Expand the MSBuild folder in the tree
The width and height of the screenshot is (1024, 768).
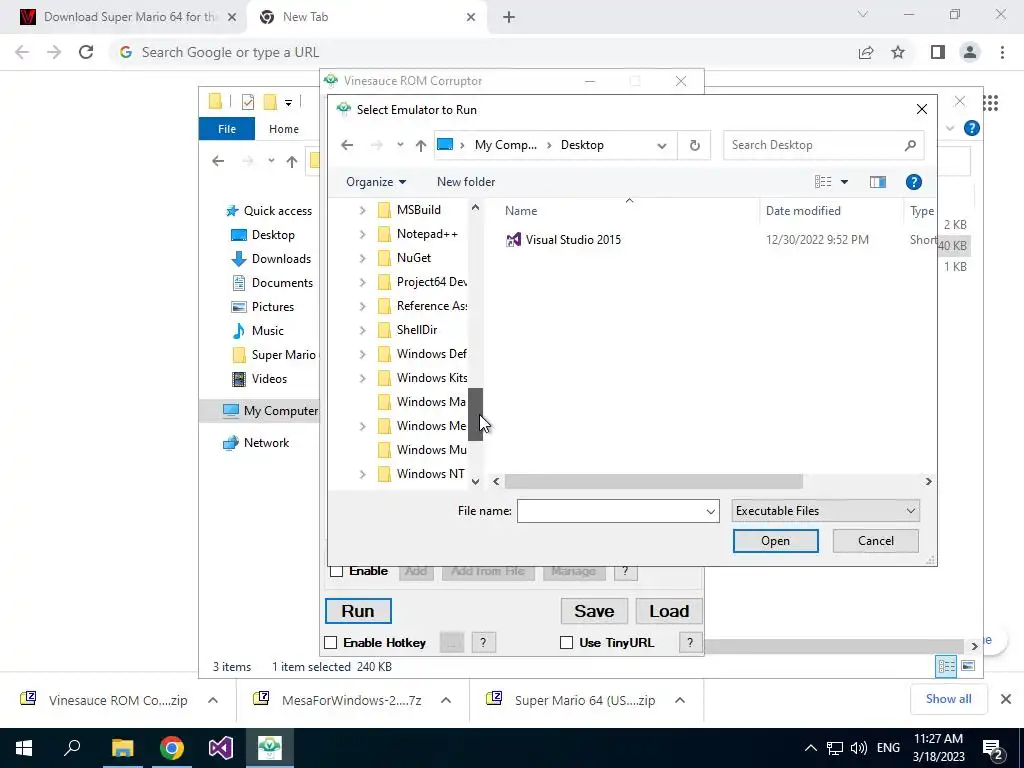tap(362, 210)
